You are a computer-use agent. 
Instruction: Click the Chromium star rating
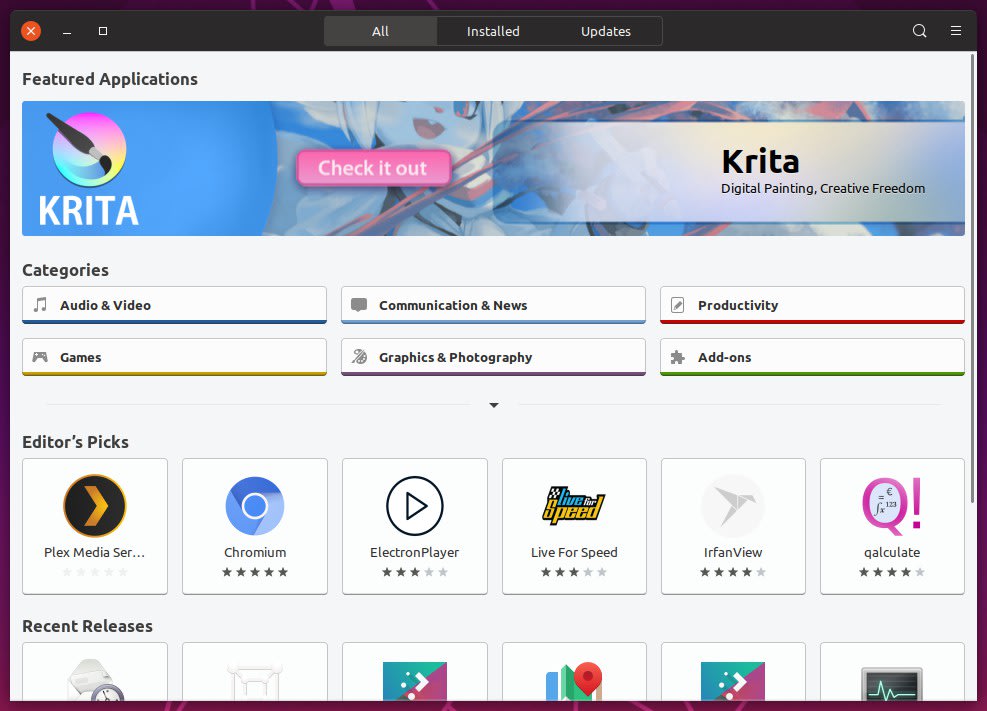tap(255, 572)
